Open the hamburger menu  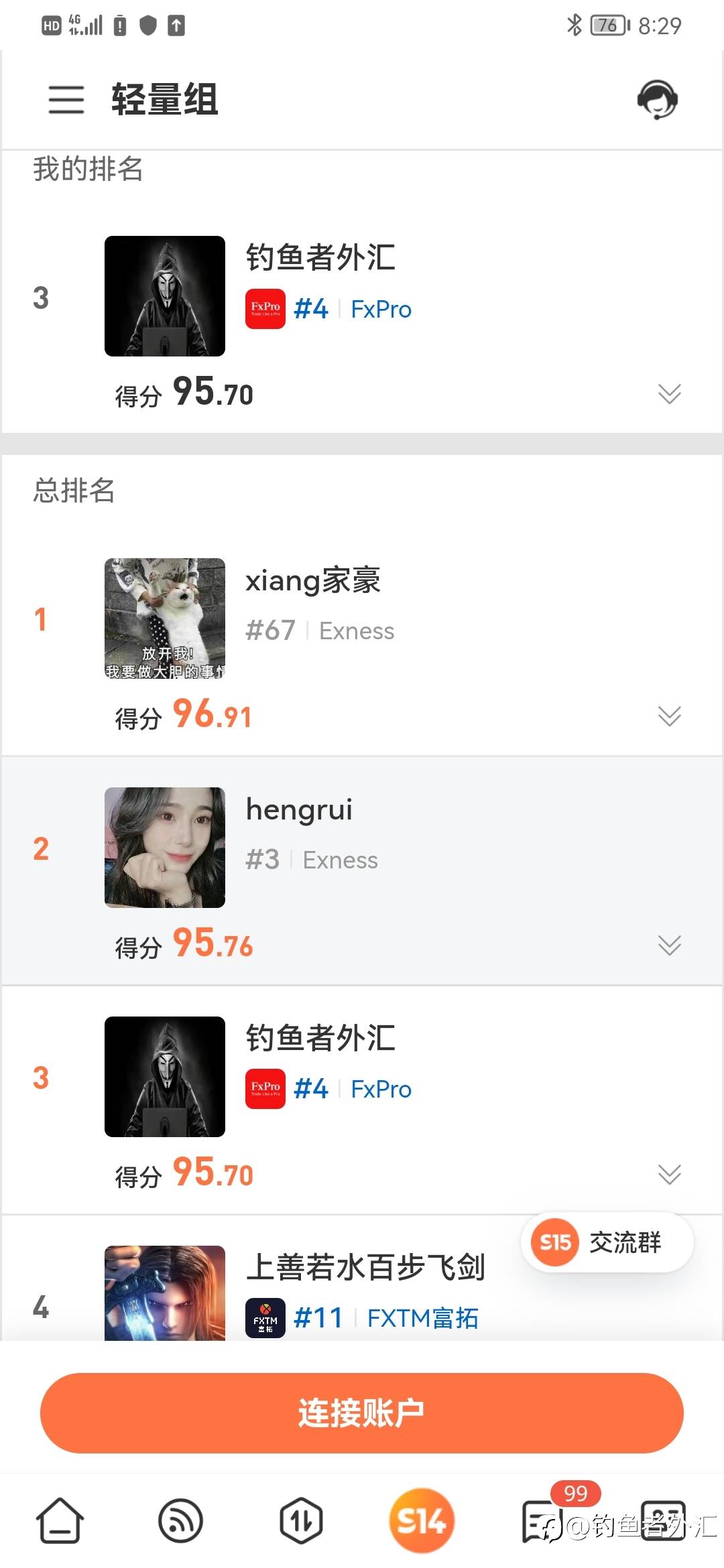point(66,99)
